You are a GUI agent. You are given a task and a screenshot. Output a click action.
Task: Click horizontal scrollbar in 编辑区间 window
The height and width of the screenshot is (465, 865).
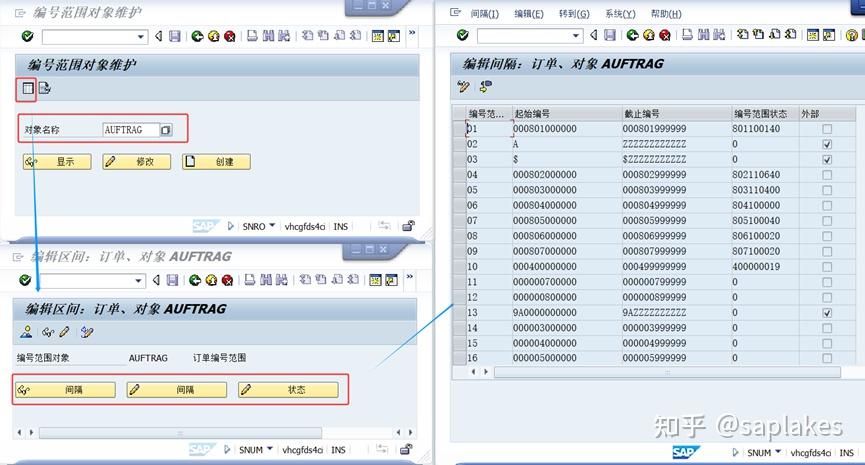180,433
